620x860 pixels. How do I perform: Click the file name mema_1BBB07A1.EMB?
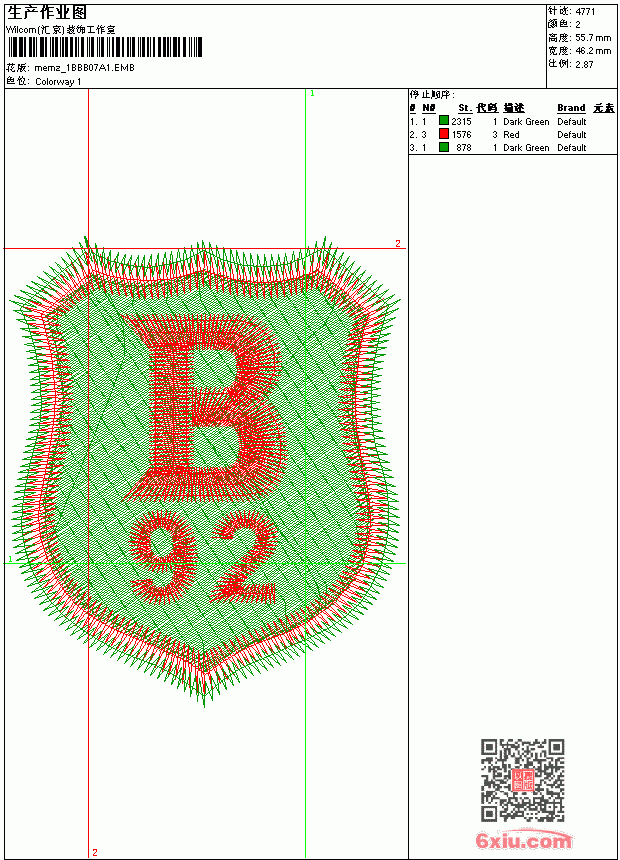[x=84, y=68]
